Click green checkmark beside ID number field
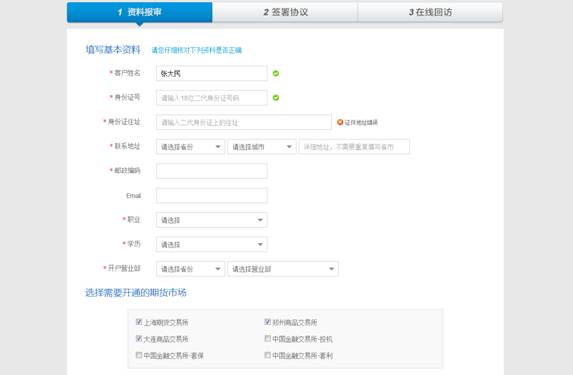 coord(276,98)
